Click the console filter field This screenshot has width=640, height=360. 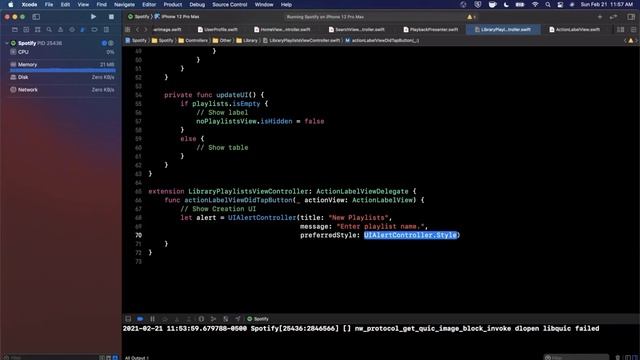(x=576, y=358)
